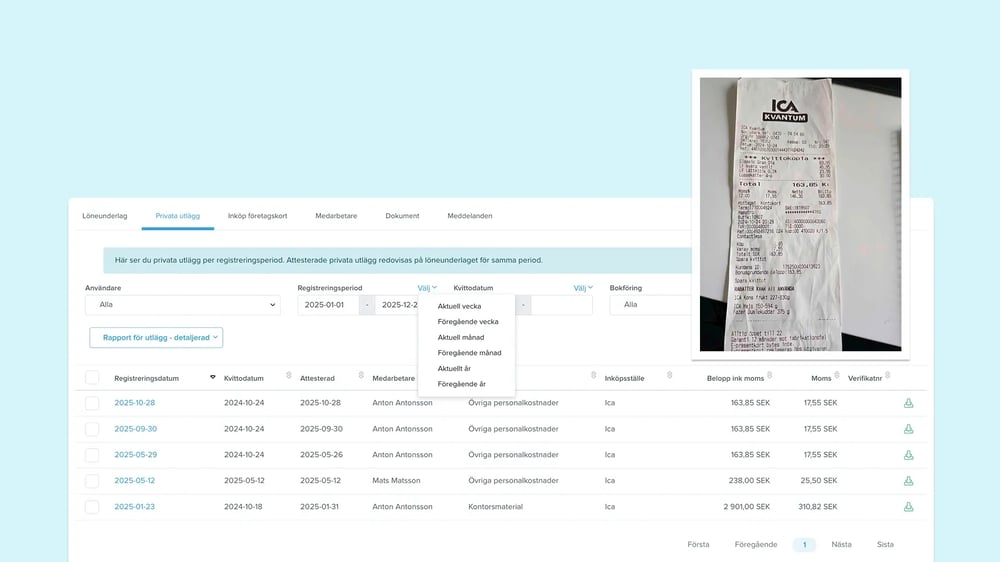1000x562 pixels.
Task: Go to Föregående page
Action: point(756,545)
